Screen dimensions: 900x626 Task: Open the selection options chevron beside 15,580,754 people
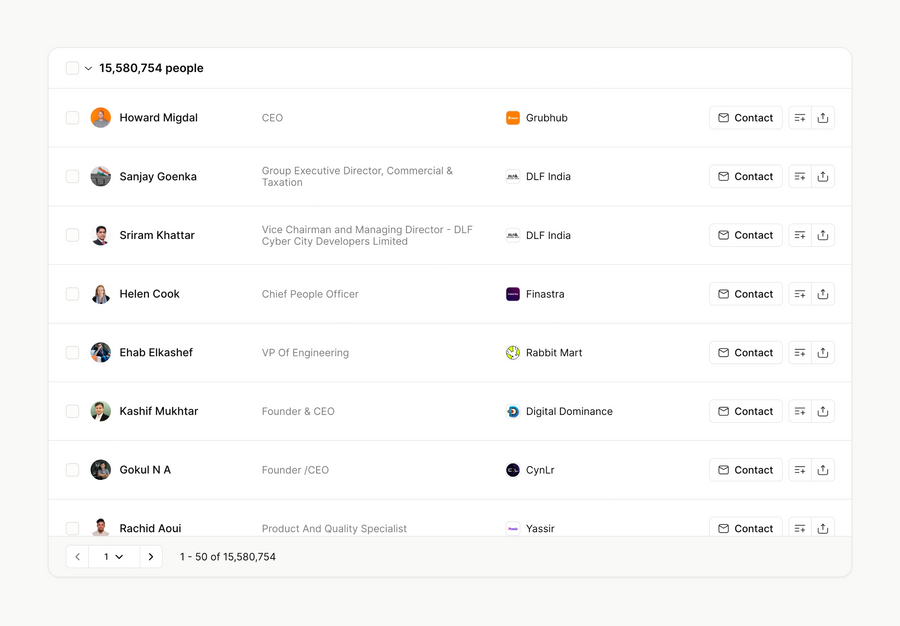(x=86, y=68)
